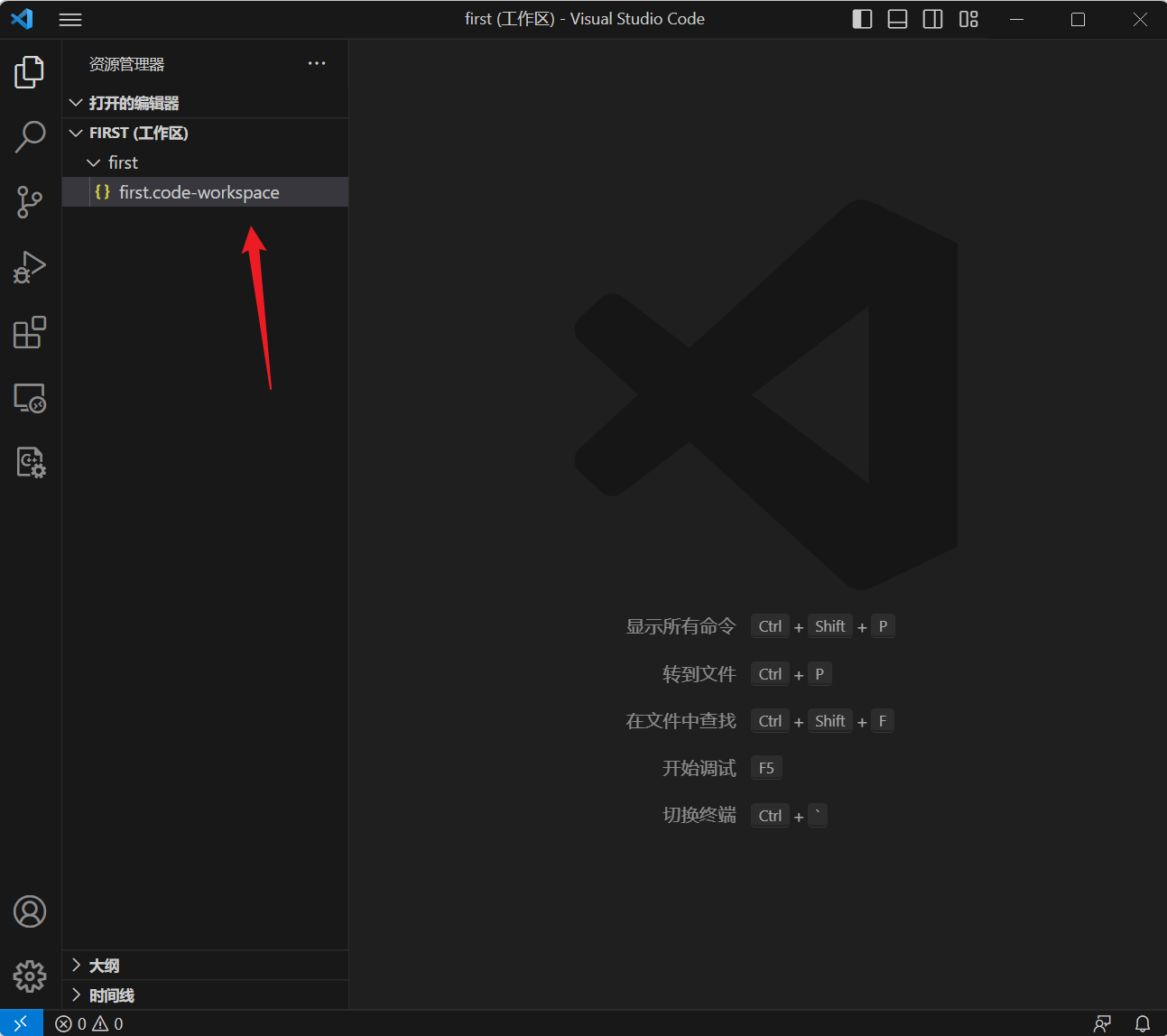Open the first.code-workspace file
The image size is (1167, 1036).
pos(205,192)
